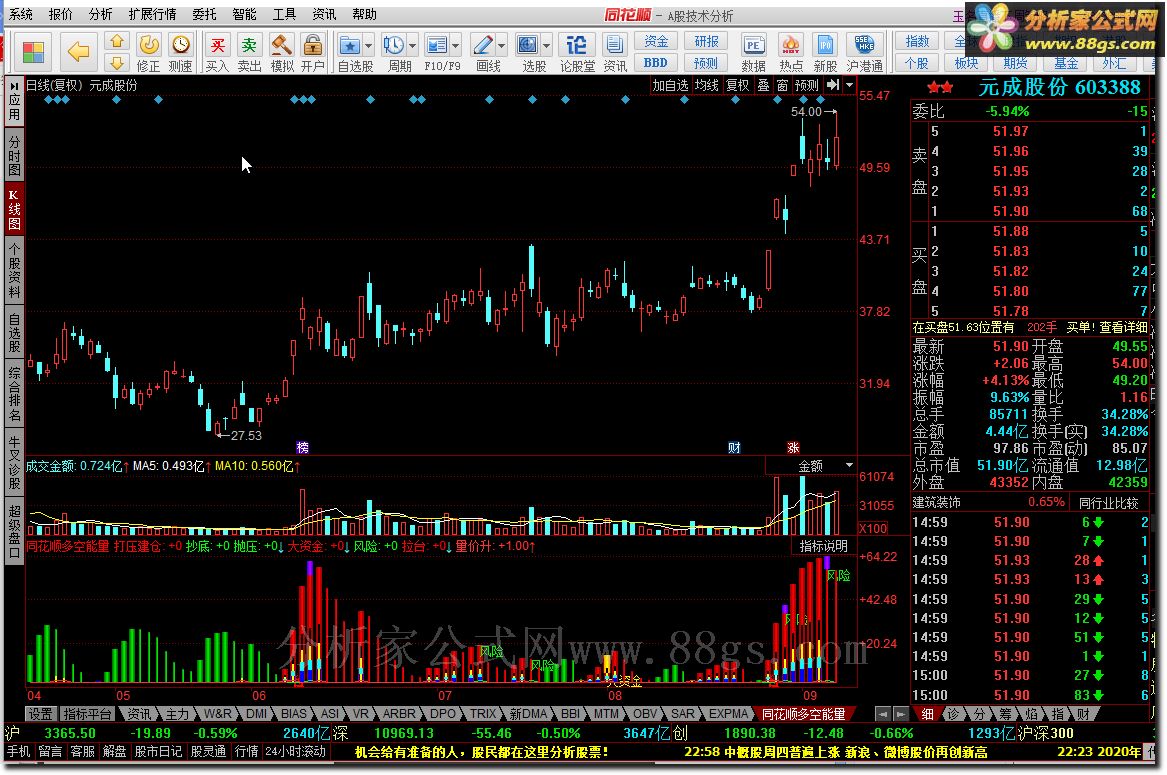The width and height of the screenshot is (1167, 775).
Task: Click the 资金 capital flow button
Action: click(656, 41)
